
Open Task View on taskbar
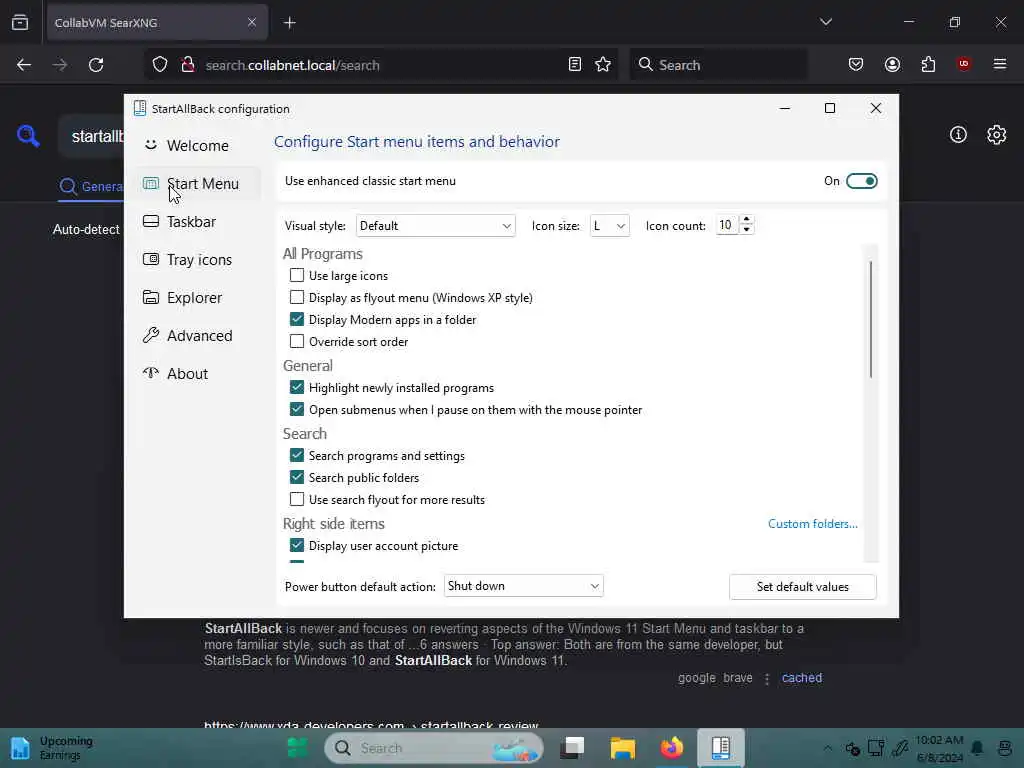tap(573, 748)
